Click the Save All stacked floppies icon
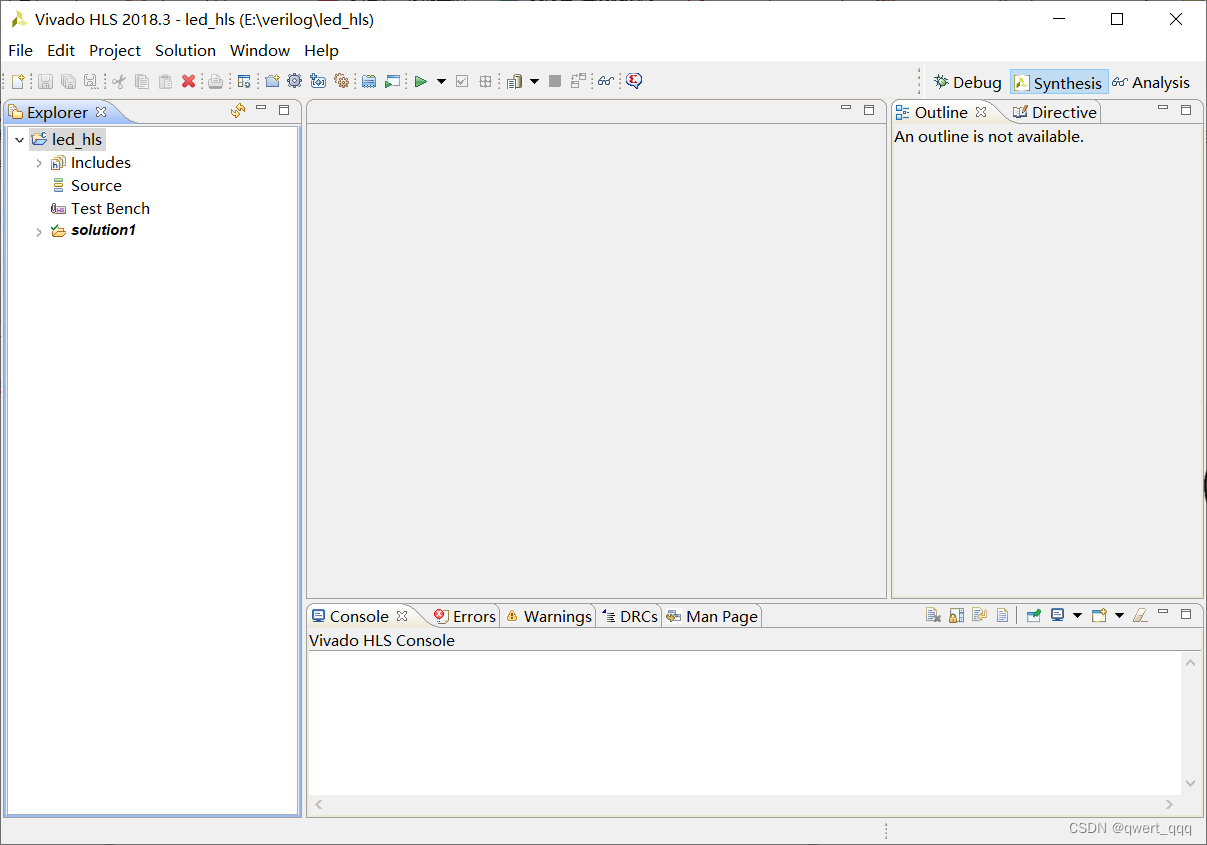This screenshot has width=1207, height=845. click(x=68, y=81)
